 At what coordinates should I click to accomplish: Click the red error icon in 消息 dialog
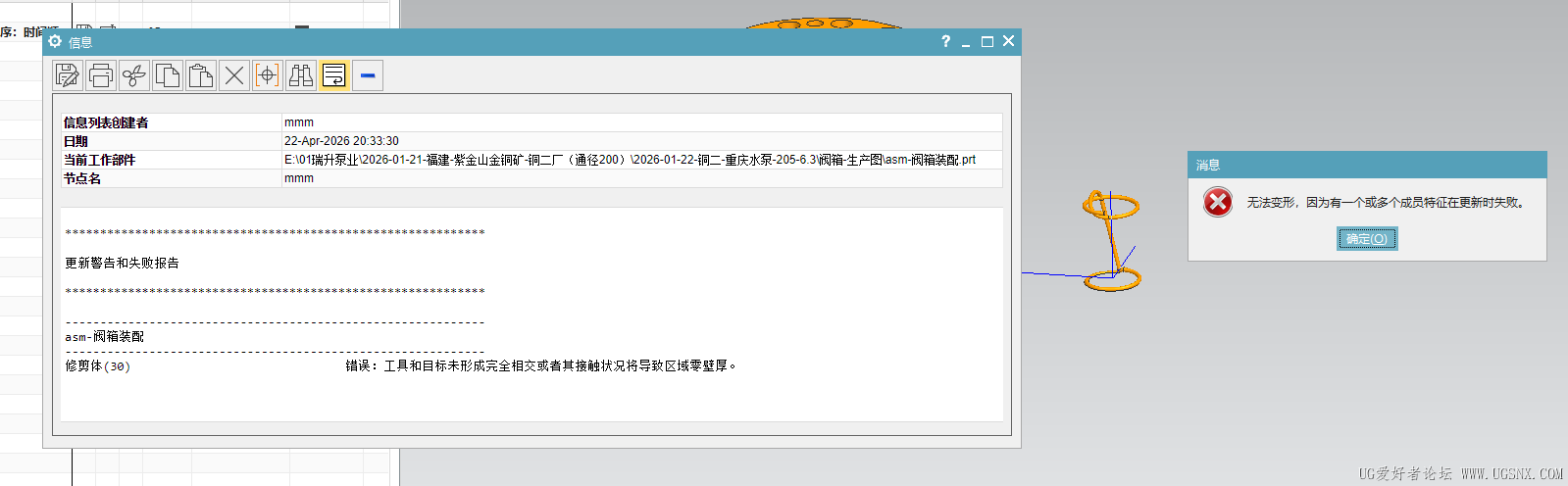(1218, 202)
